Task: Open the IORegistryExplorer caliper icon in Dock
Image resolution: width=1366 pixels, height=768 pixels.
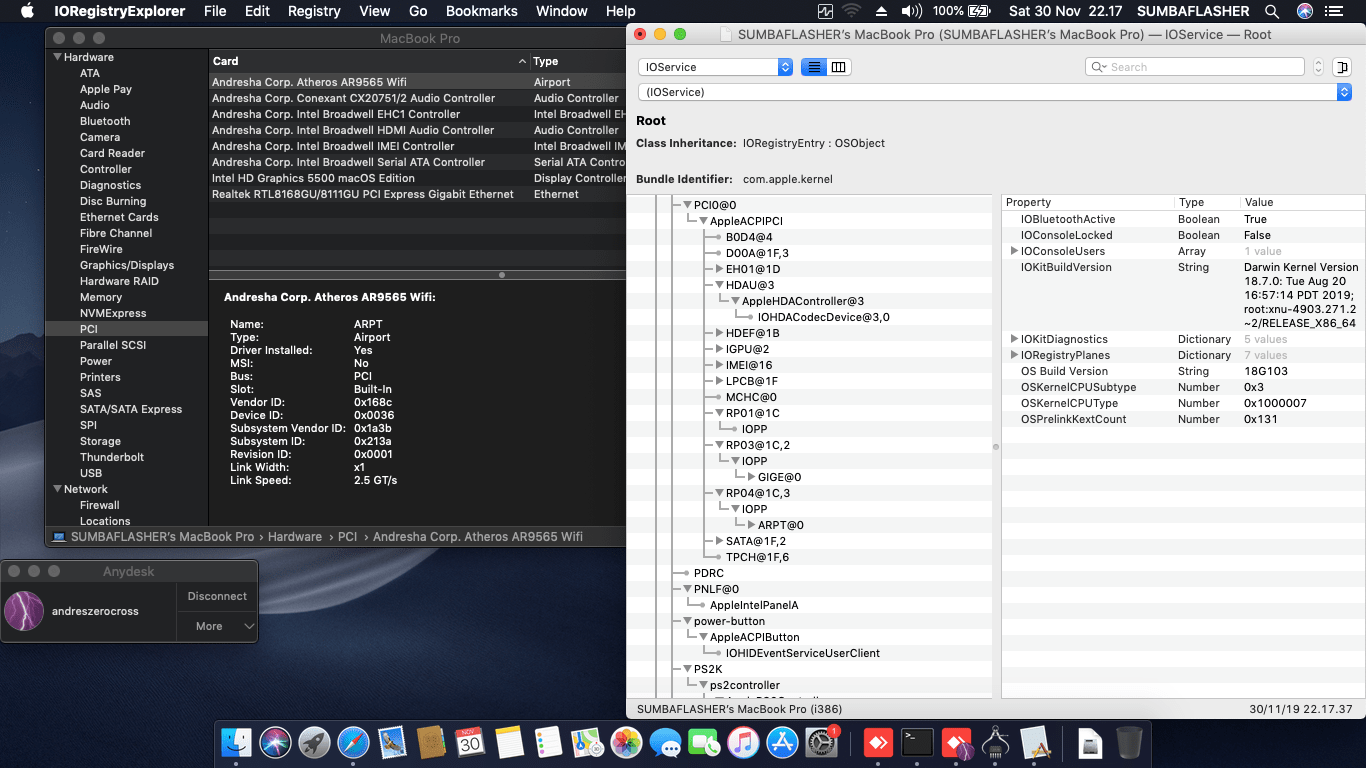Action: (995, 743)
